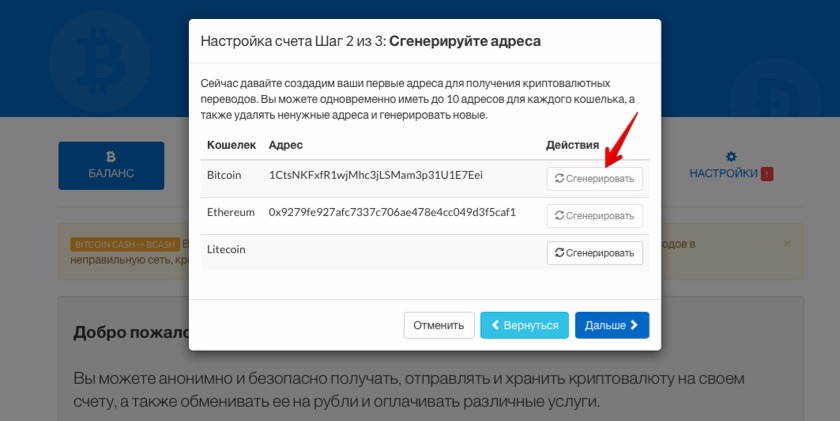Generate a new Ethereum address
Viewport: 840px width, 421px height.
click(595, 215)
